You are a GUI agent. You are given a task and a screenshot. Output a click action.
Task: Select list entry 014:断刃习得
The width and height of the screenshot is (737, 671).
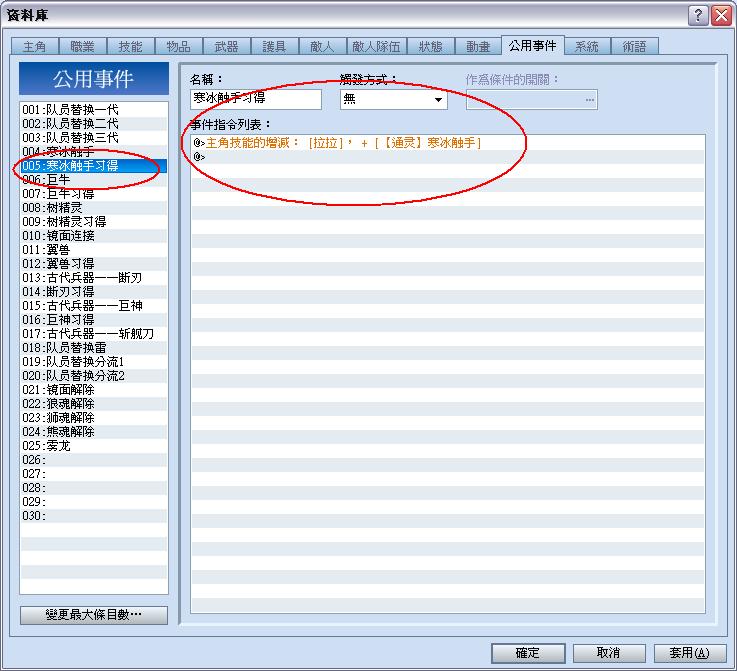coord(94,291)
